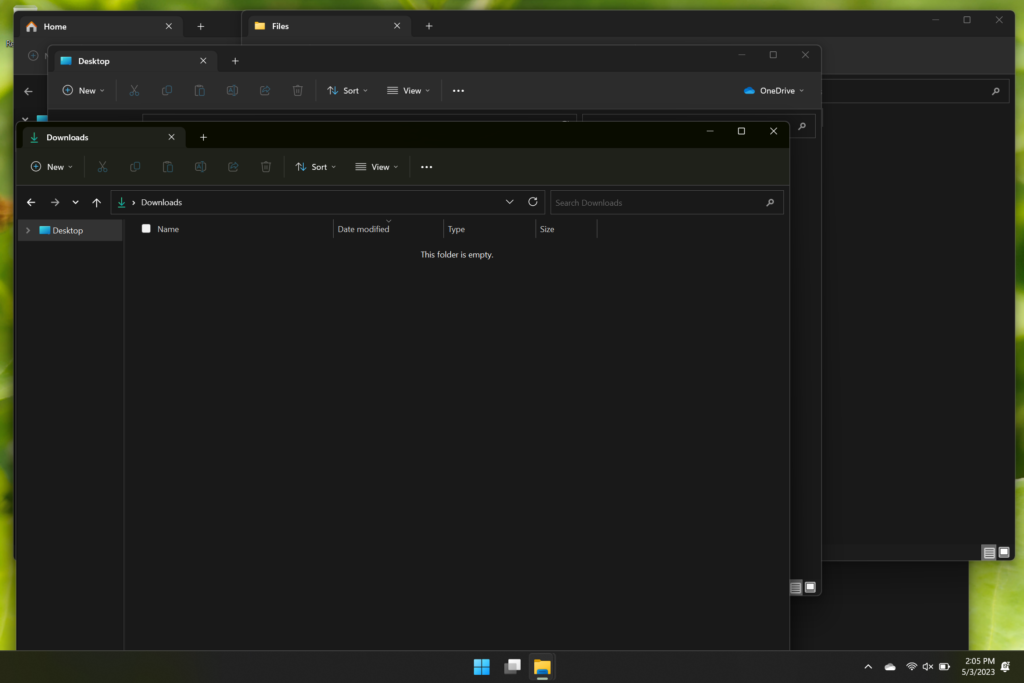Open New dropdown in Desktop window

tap(83, 91)
